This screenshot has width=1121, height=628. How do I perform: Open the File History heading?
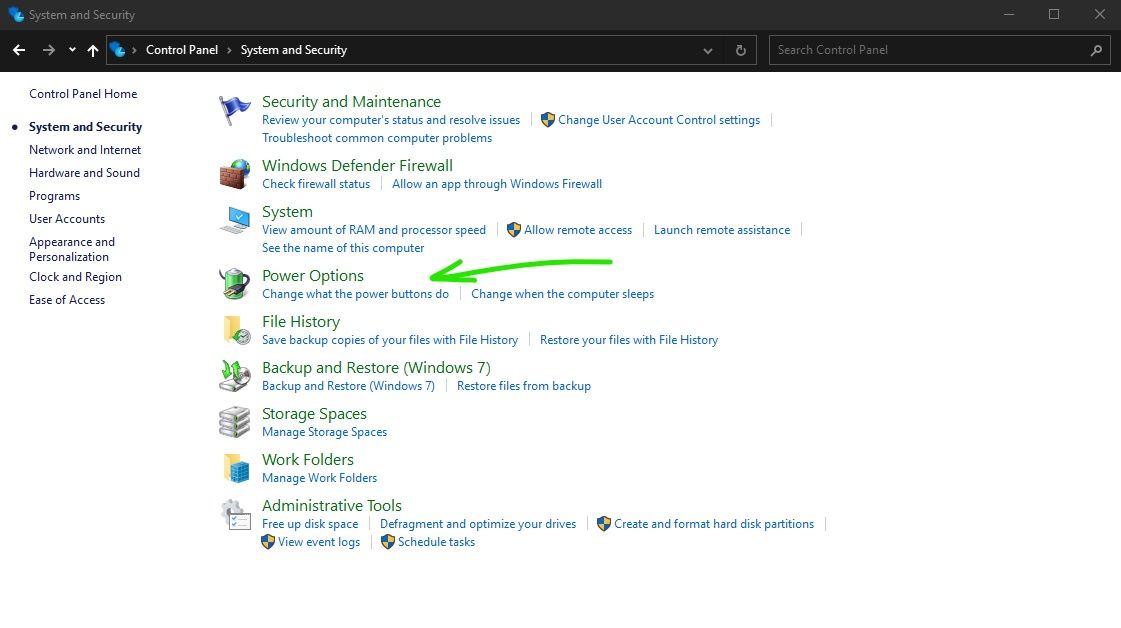click(x=301, y=322)
